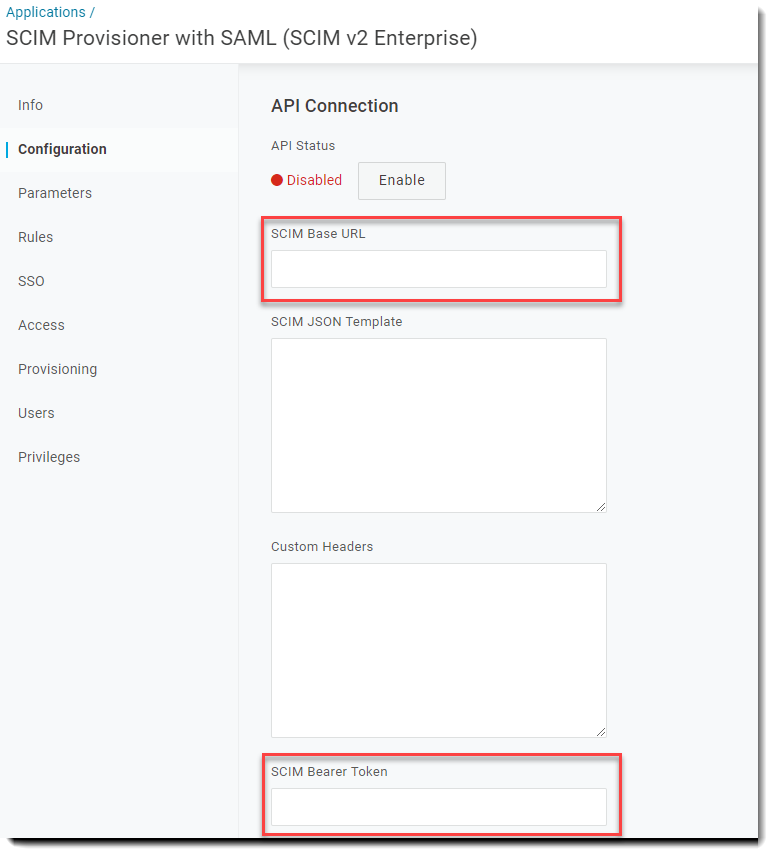Open the Users section

coord(36,413)
